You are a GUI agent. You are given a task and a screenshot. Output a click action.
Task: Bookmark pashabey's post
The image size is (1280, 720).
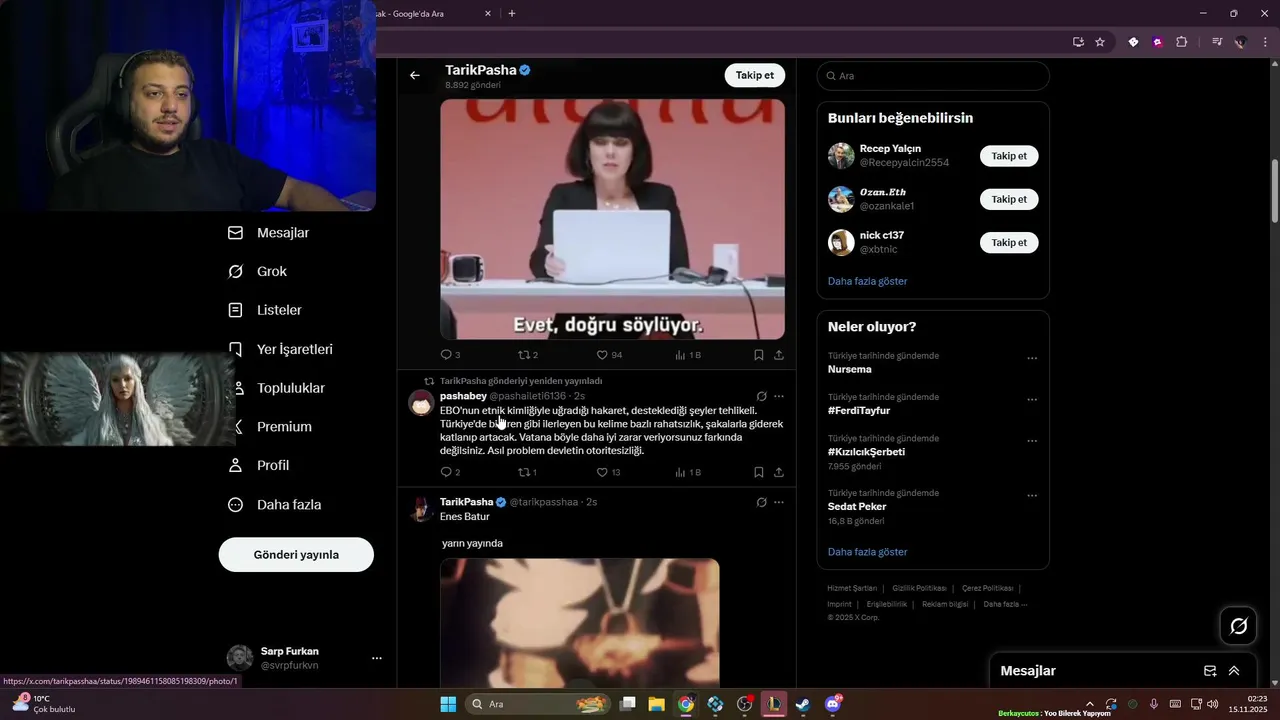[759, 472]
